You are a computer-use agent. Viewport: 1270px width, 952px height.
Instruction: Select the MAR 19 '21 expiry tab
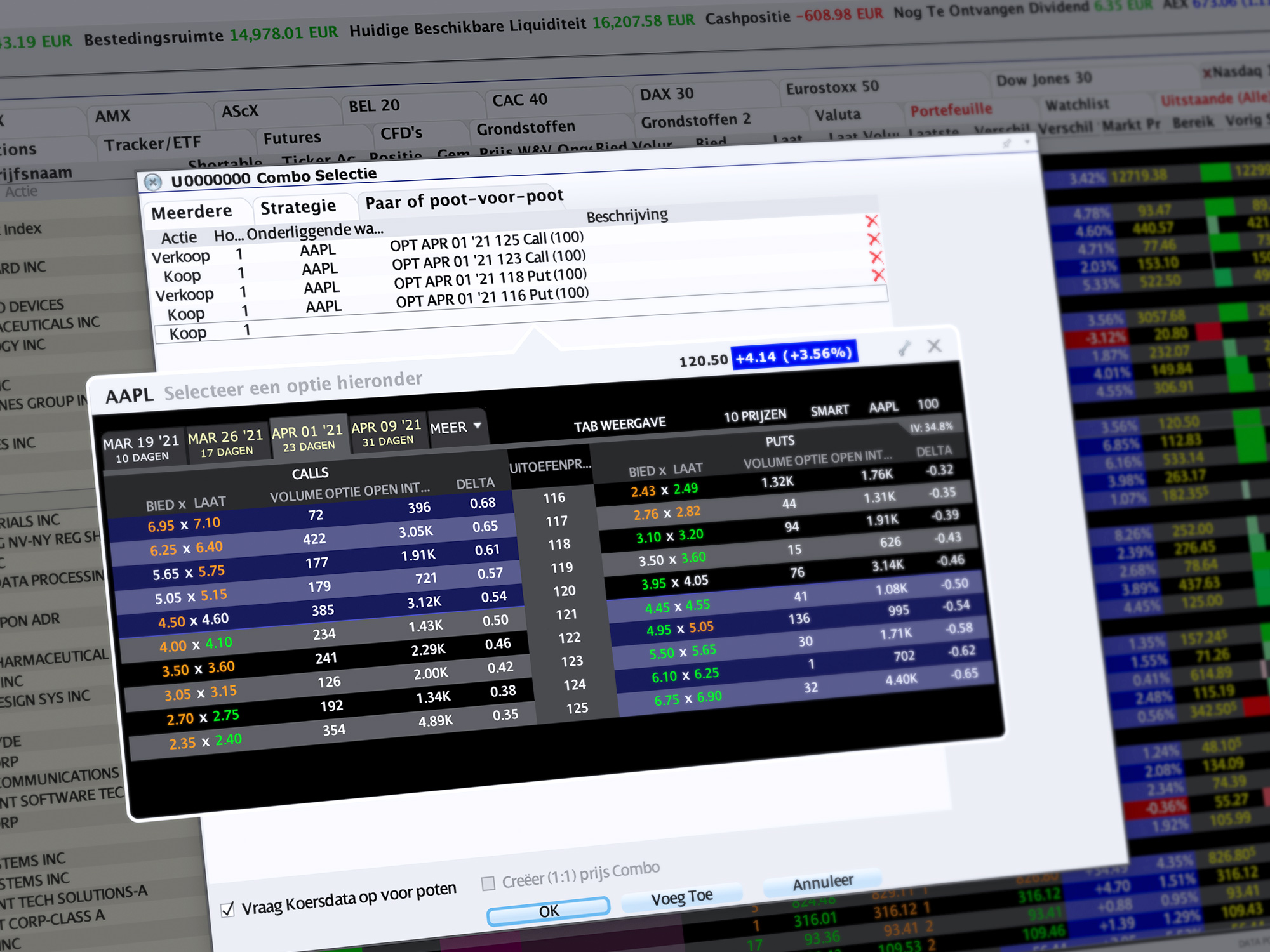click(142, 449)
